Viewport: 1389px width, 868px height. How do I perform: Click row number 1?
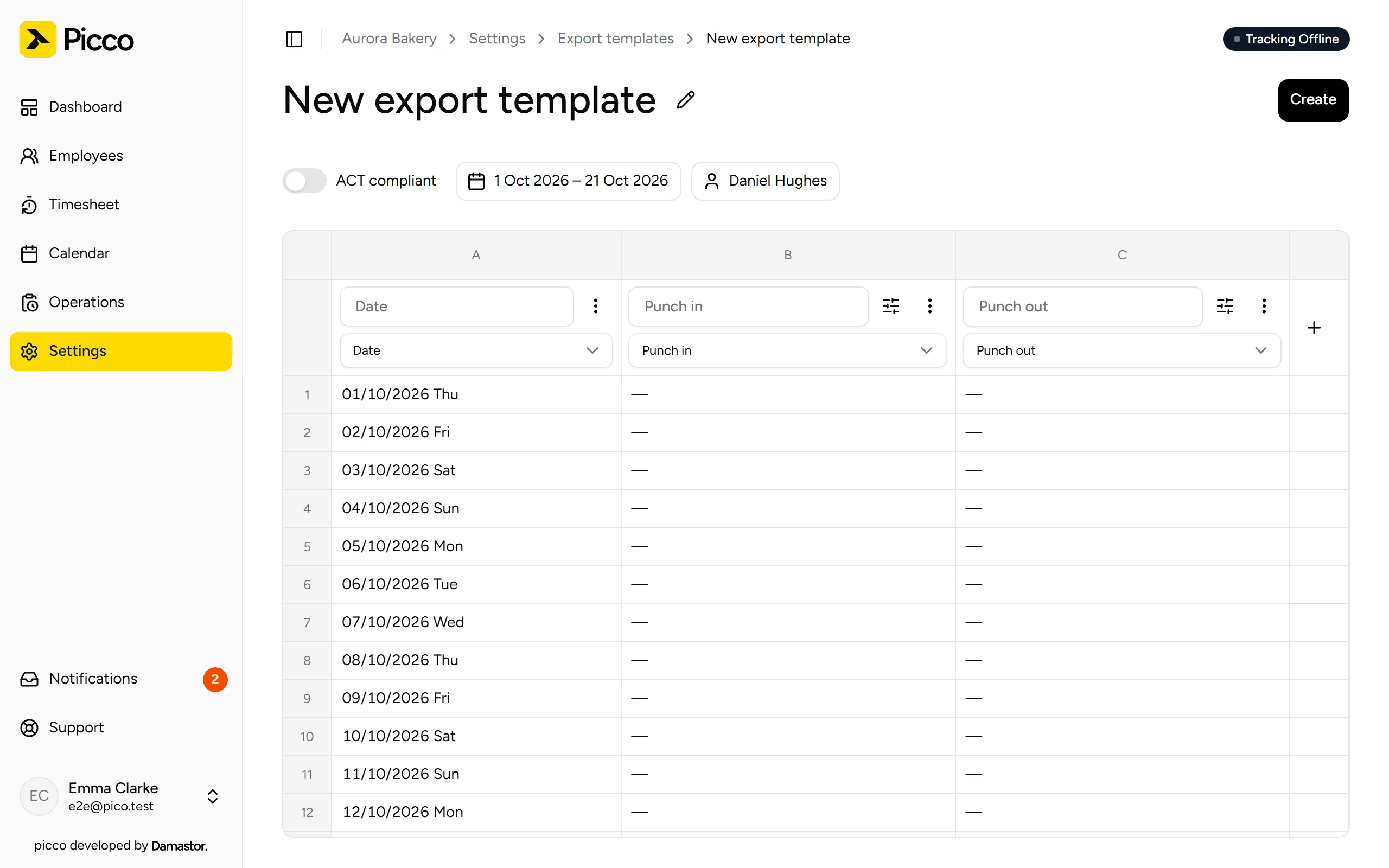(307, 394)
